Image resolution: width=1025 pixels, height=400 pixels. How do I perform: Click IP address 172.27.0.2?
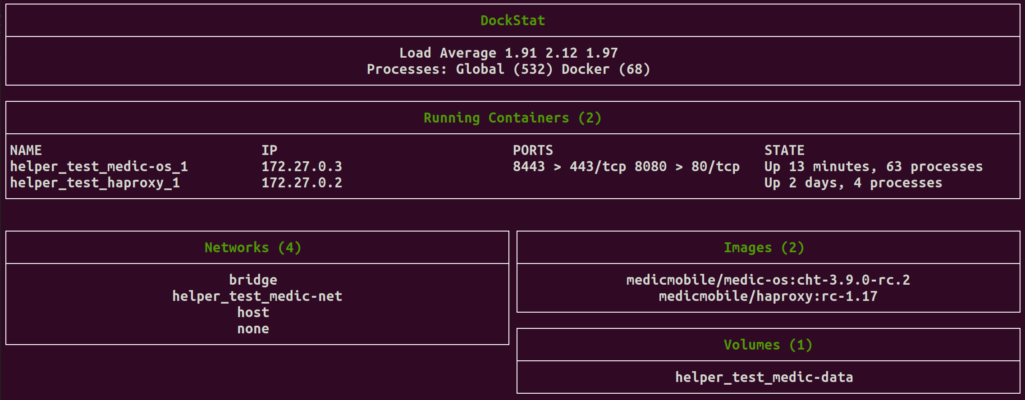(x=302, y=183)
